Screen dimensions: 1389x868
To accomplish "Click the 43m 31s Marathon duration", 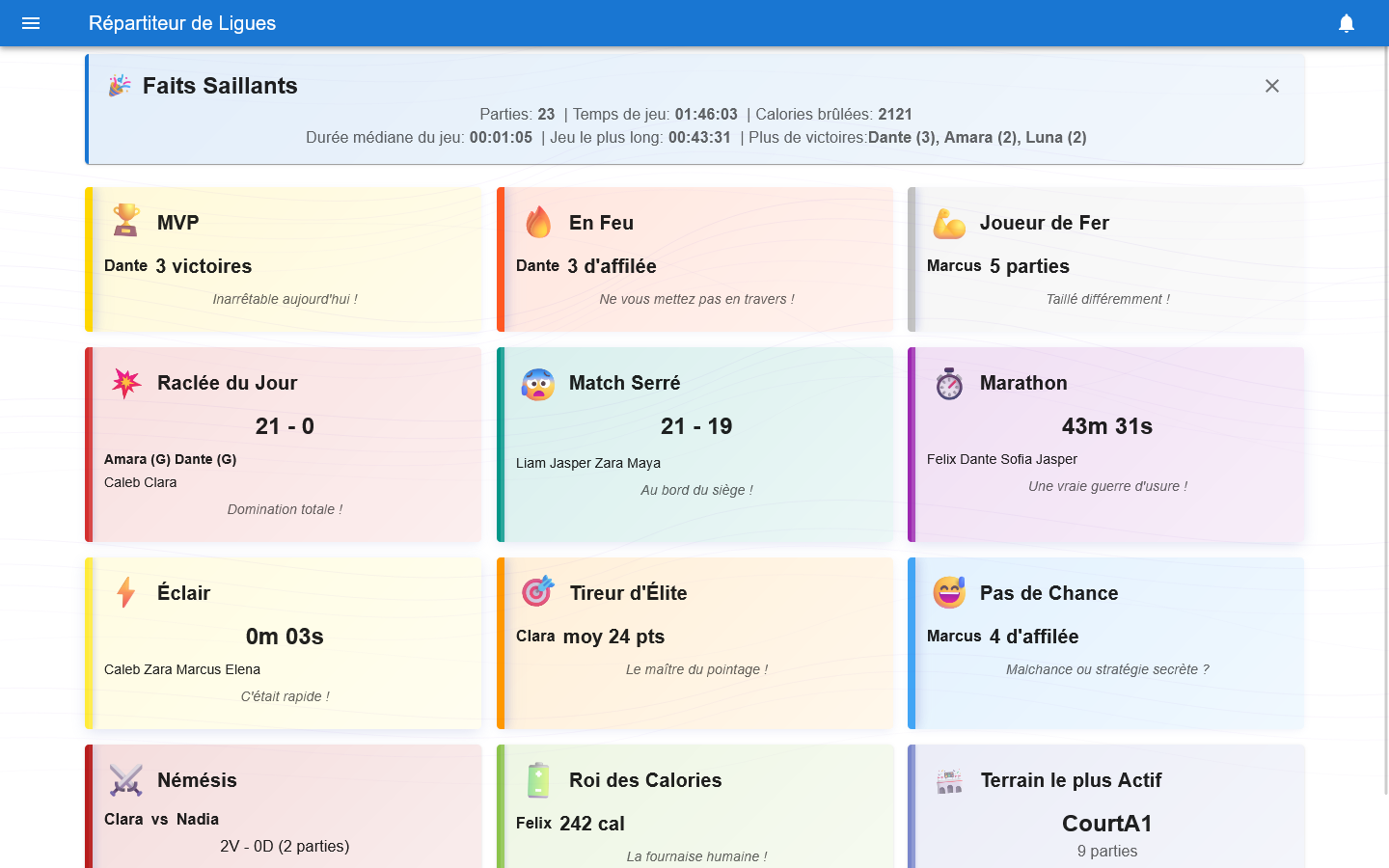I will (1106, 426).
